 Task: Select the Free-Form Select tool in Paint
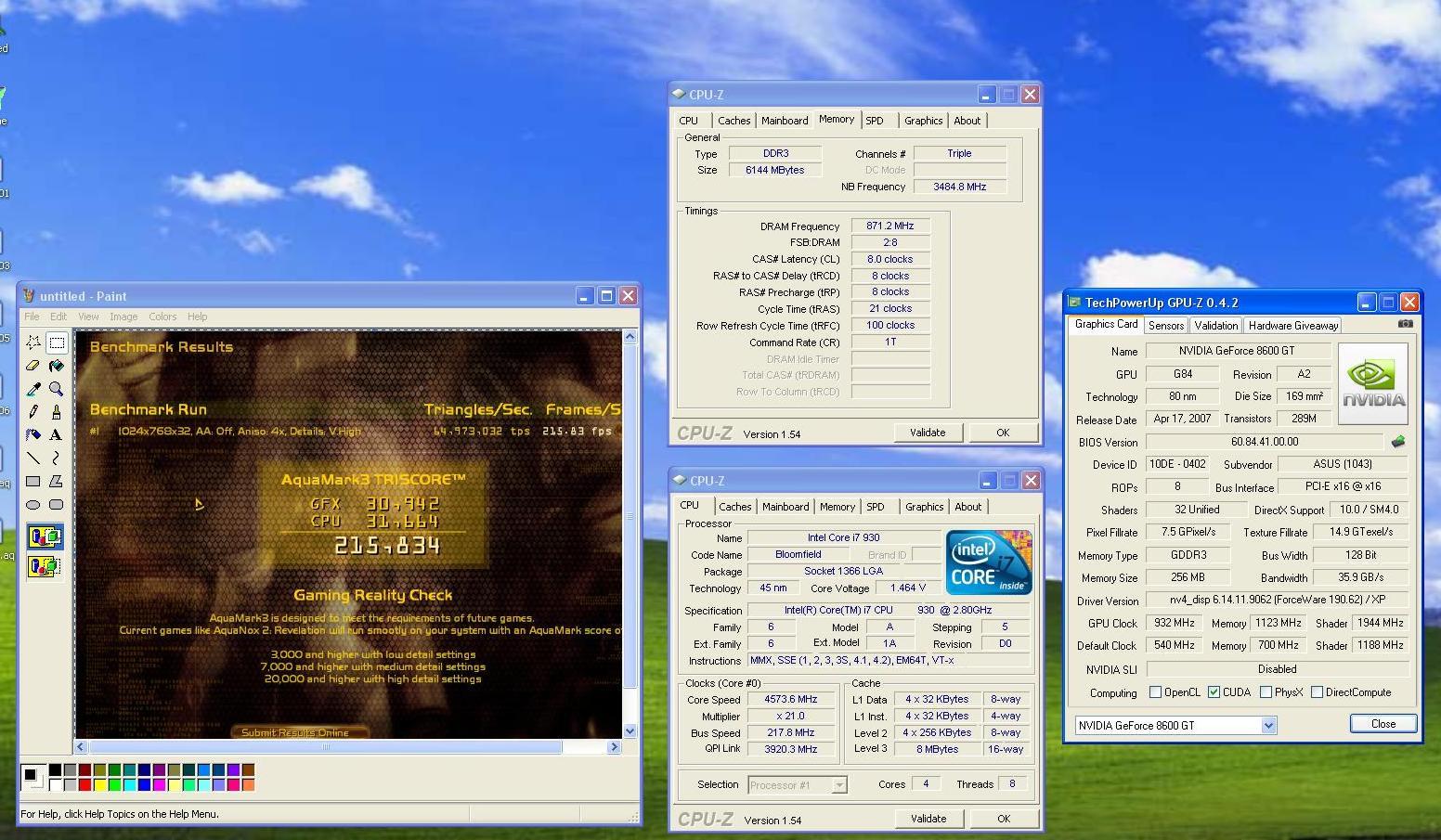pyautogui.click(x=33, y=342)
